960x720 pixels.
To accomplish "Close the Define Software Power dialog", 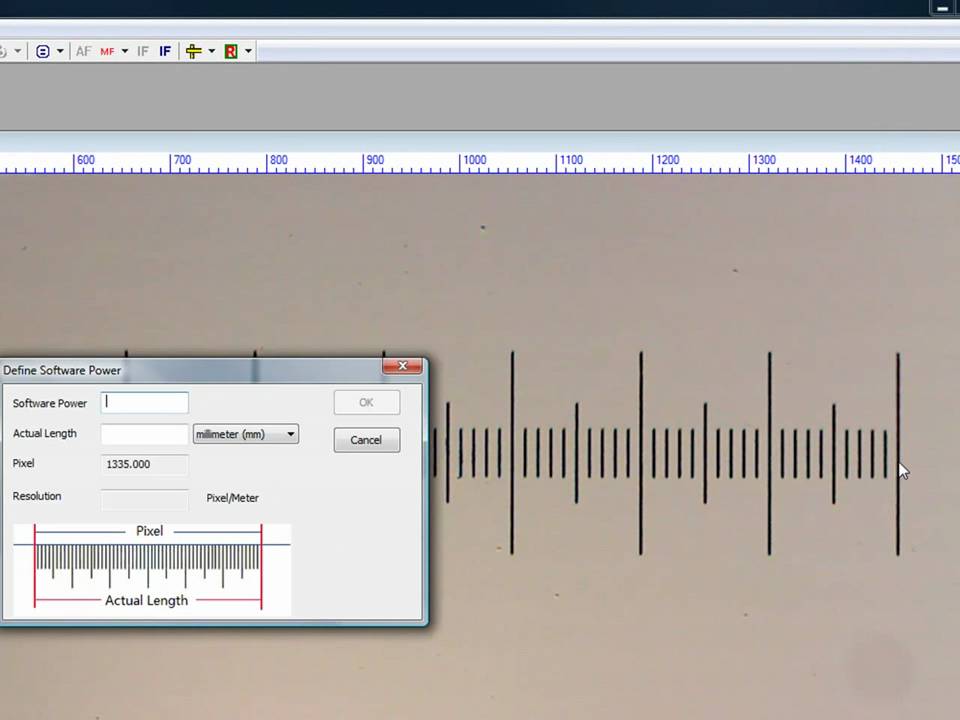I will pyautogui.click(x=402, y=366).
